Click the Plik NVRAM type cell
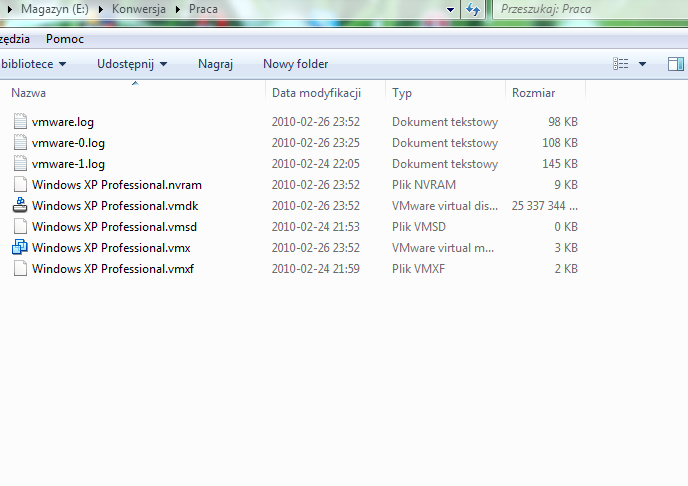 click(424, 185)
